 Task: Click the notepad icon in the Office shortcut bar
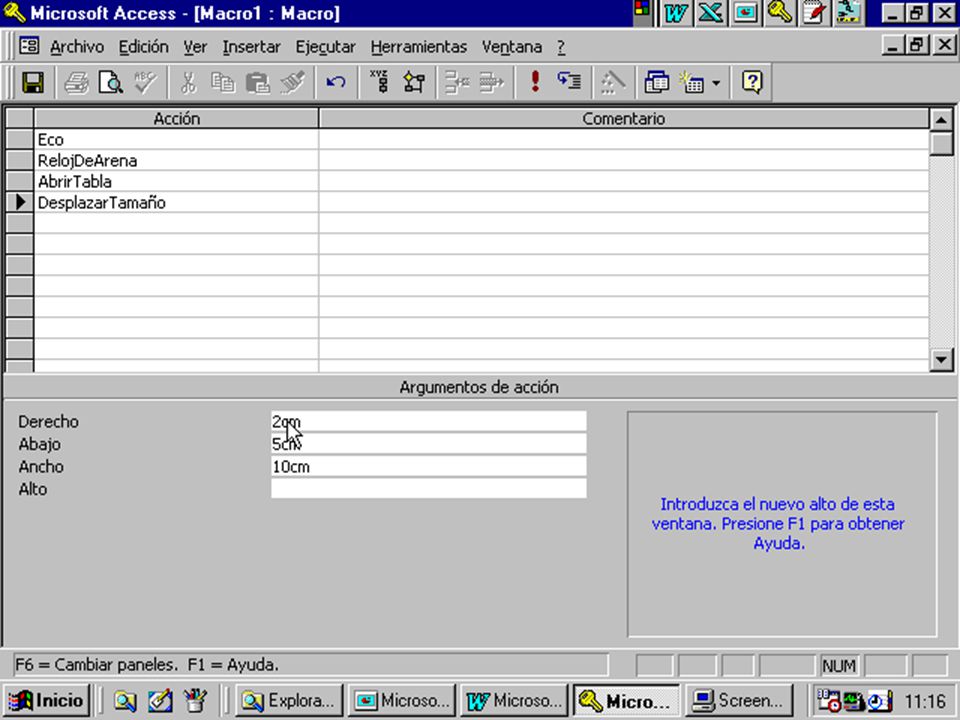pyautogui.click(x=814, y=13)
